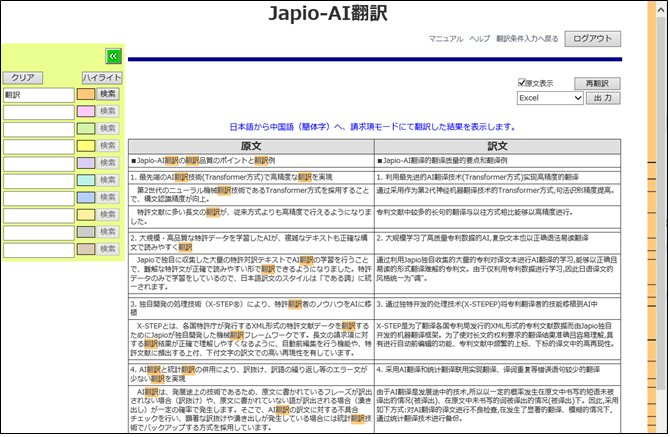Click the 検索 button beside the tan swatch
Viewport: 670px width, 437px height.
(x=108, y=249)
